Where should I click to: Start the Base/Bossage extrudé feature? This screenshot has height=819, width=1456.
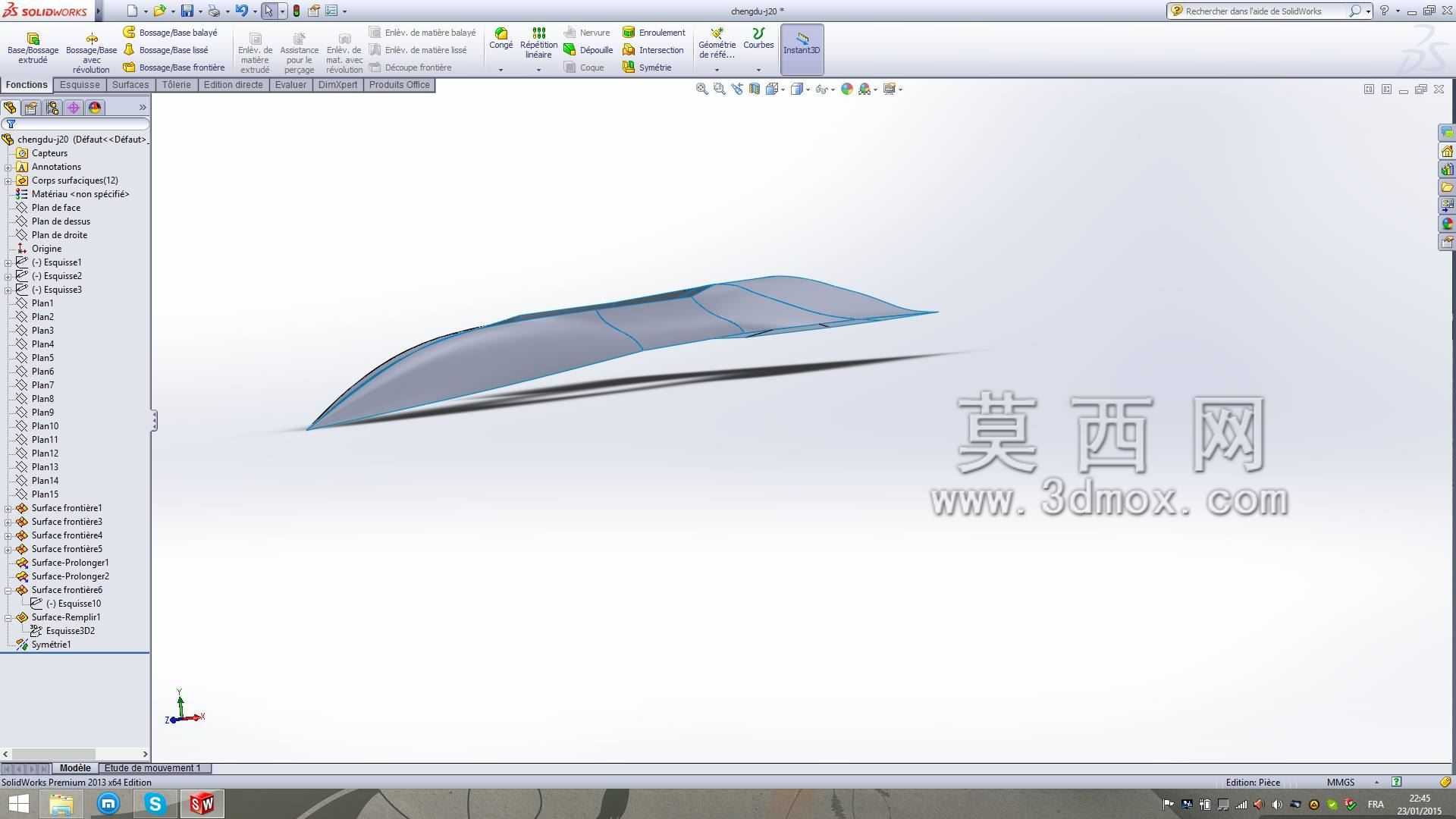33,49
